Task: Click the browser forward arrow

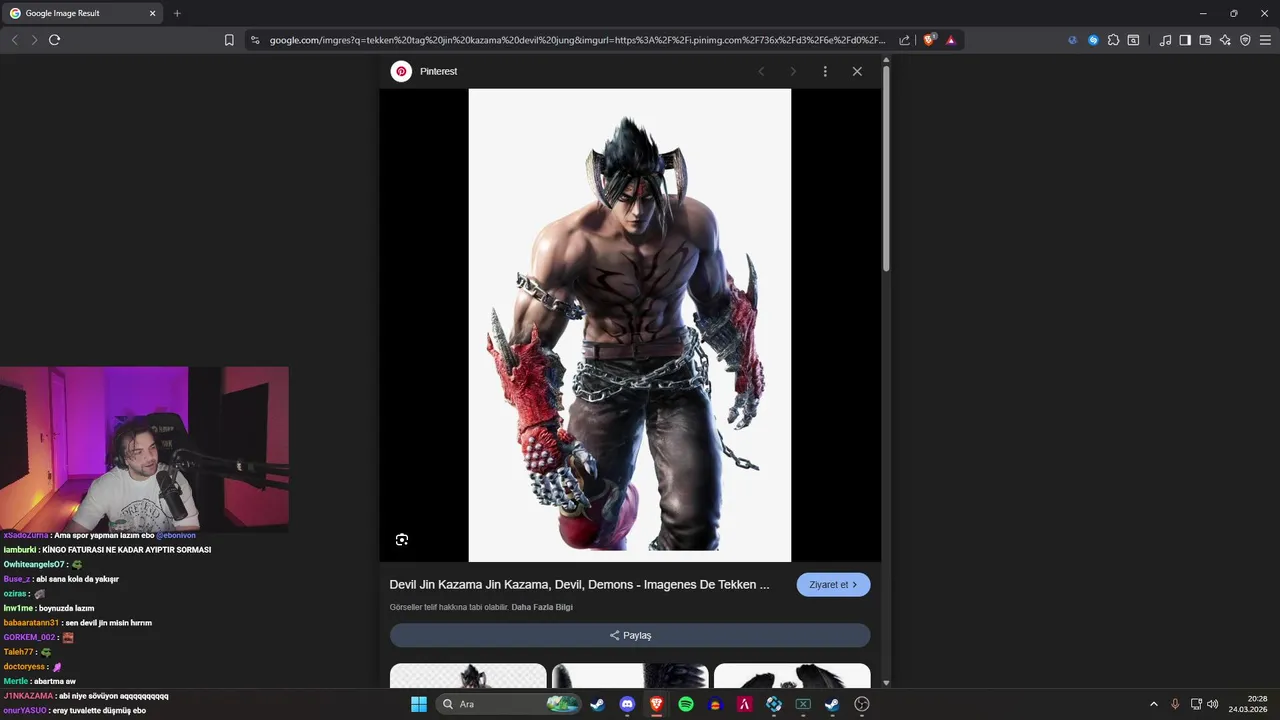Action: point(34,40)
